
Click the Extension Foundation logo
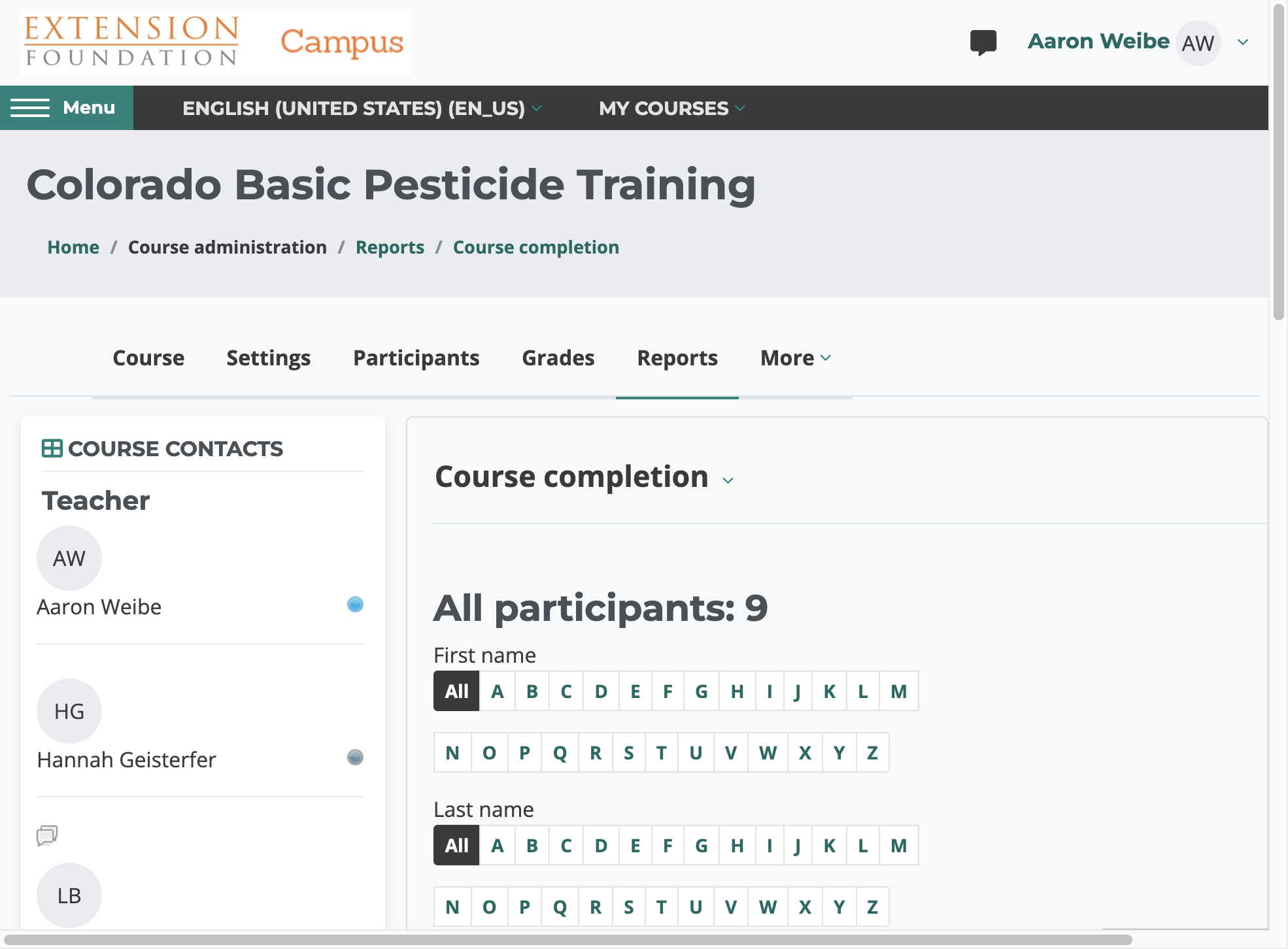pyautogui.click(x=131, y=41)
